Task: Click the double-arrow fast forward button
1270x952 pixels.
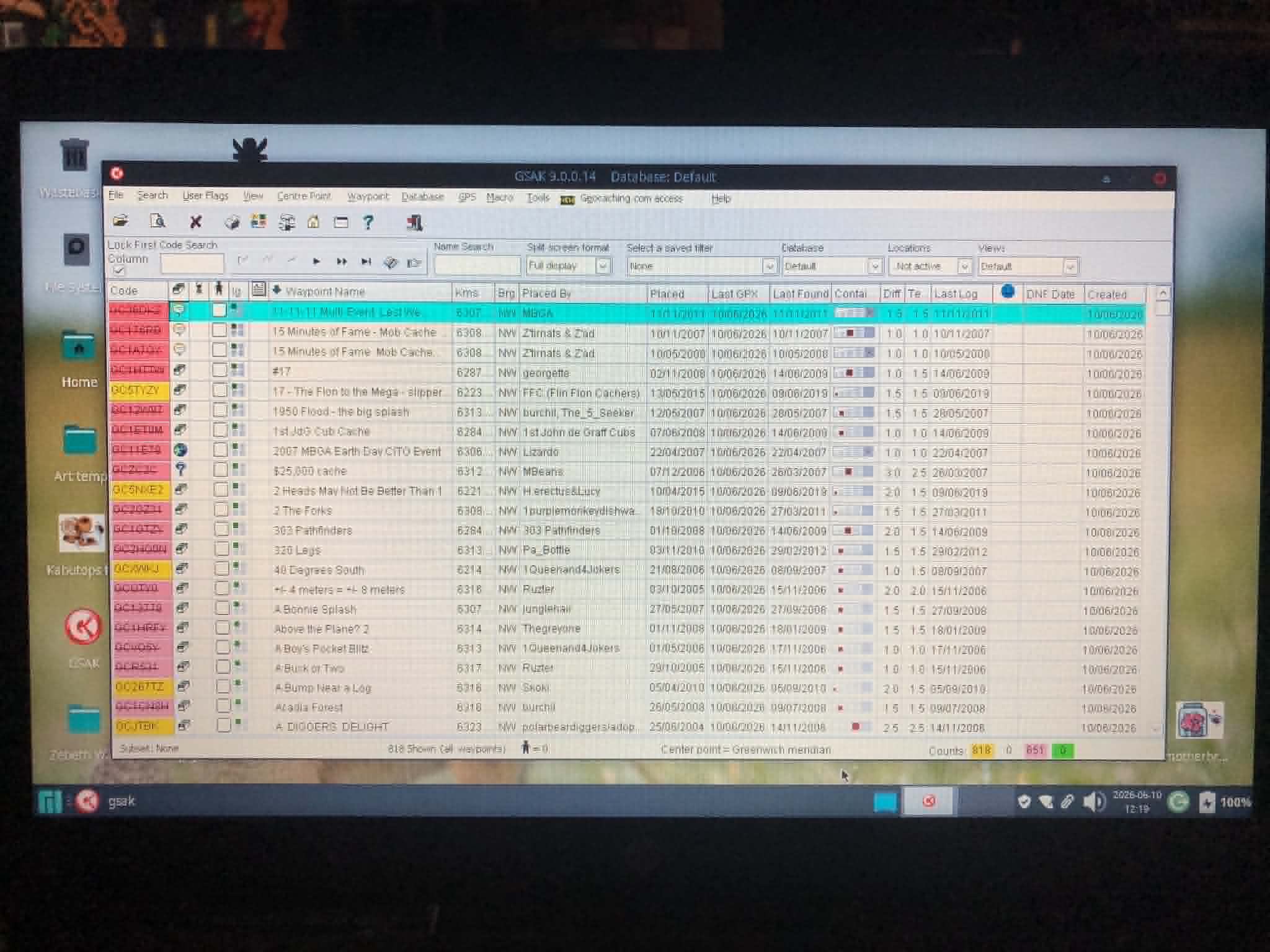Action: tap(341, 262)
